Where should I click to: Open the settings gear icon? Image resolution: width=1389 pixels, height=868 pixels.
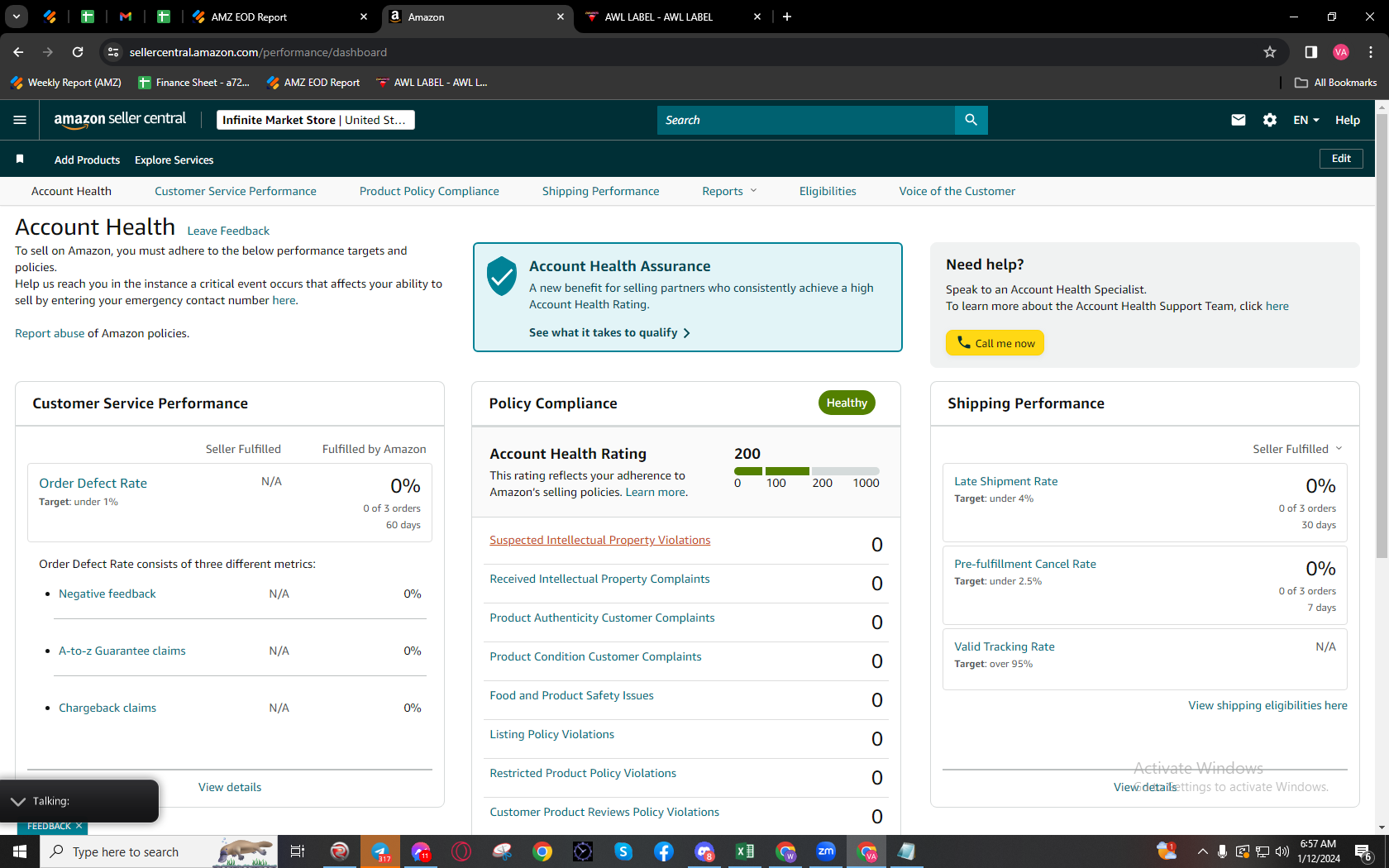pos(1270,120)
